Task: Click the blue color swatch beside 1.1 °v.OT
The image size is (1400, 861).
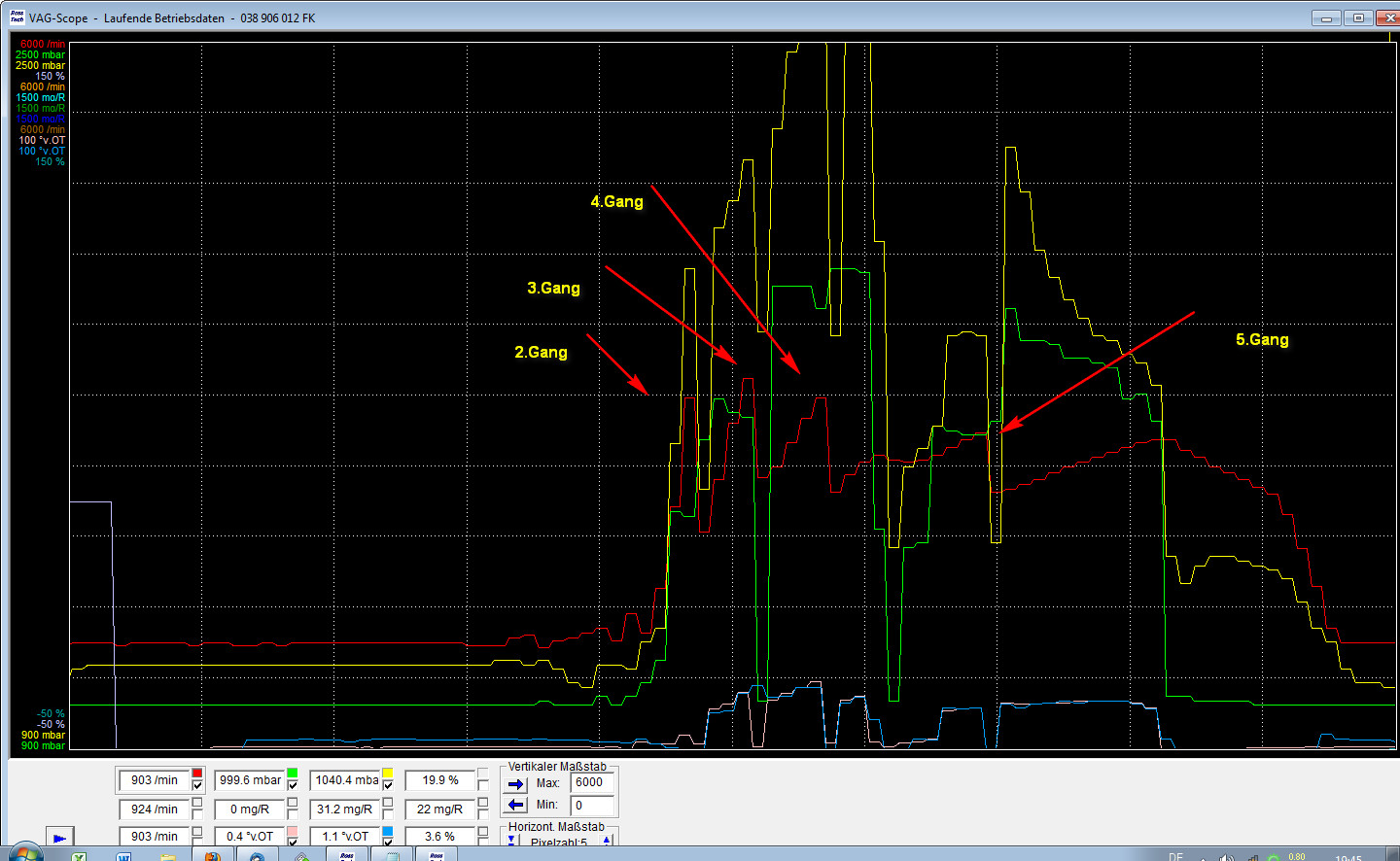Action: click(387, 831)
